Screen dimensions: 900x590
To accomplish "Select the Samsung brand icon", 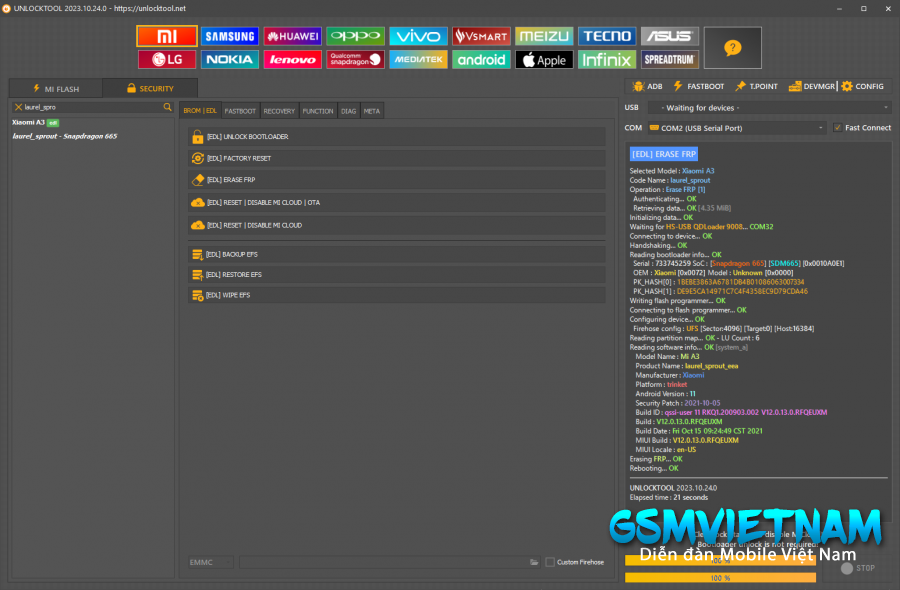I will coord(230,36).
